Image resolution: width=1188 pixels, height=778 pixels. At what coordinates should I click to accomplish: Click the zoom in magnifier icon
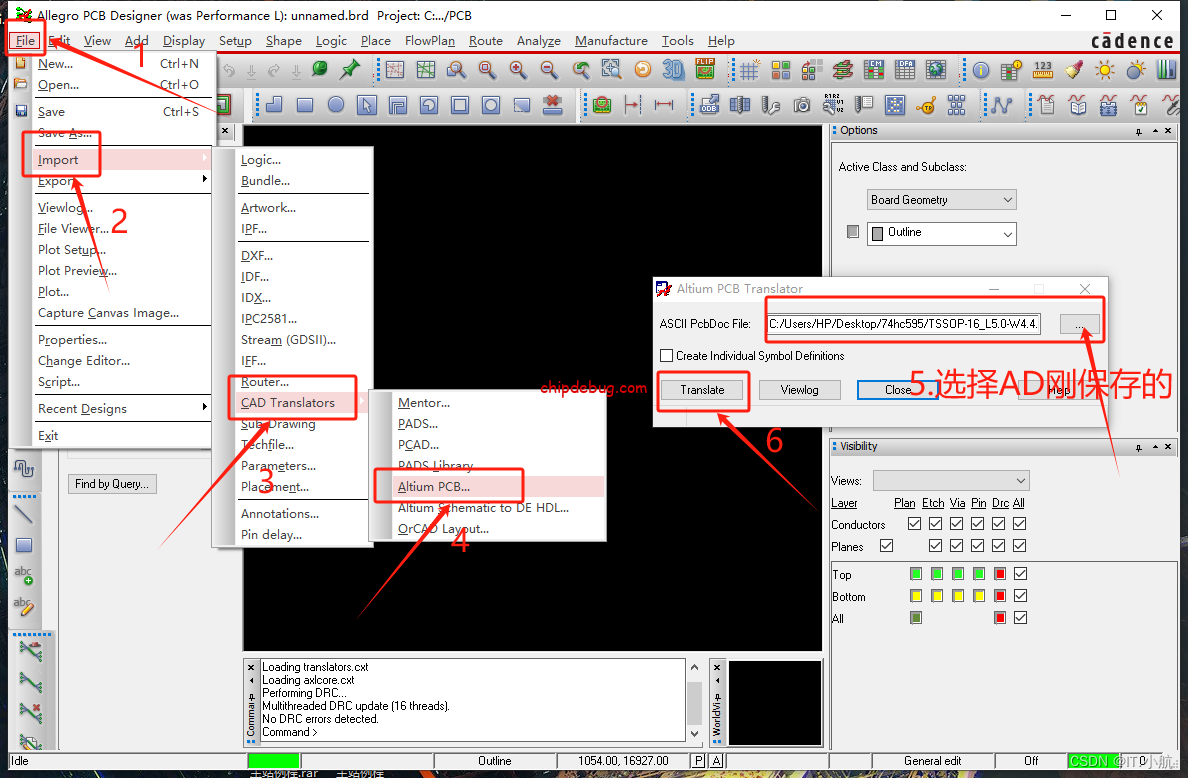tap(518, 70)
